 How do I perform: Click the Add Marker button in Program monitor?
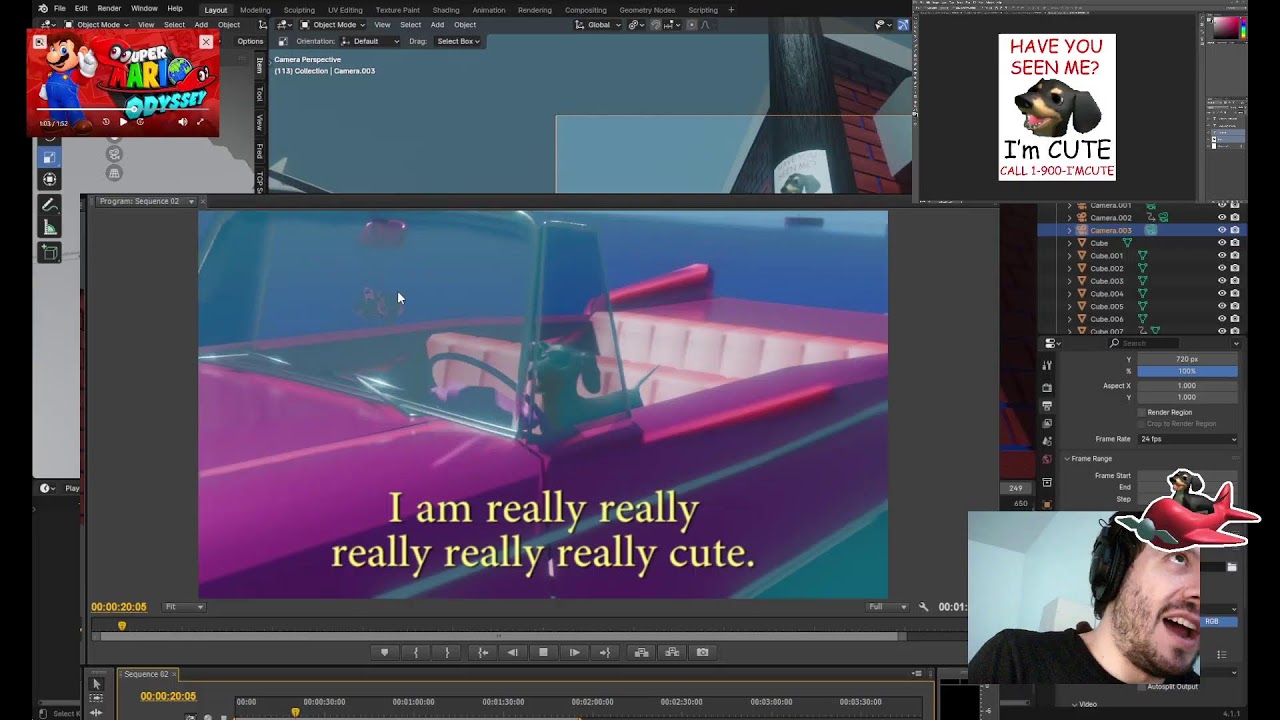[384, 652]
